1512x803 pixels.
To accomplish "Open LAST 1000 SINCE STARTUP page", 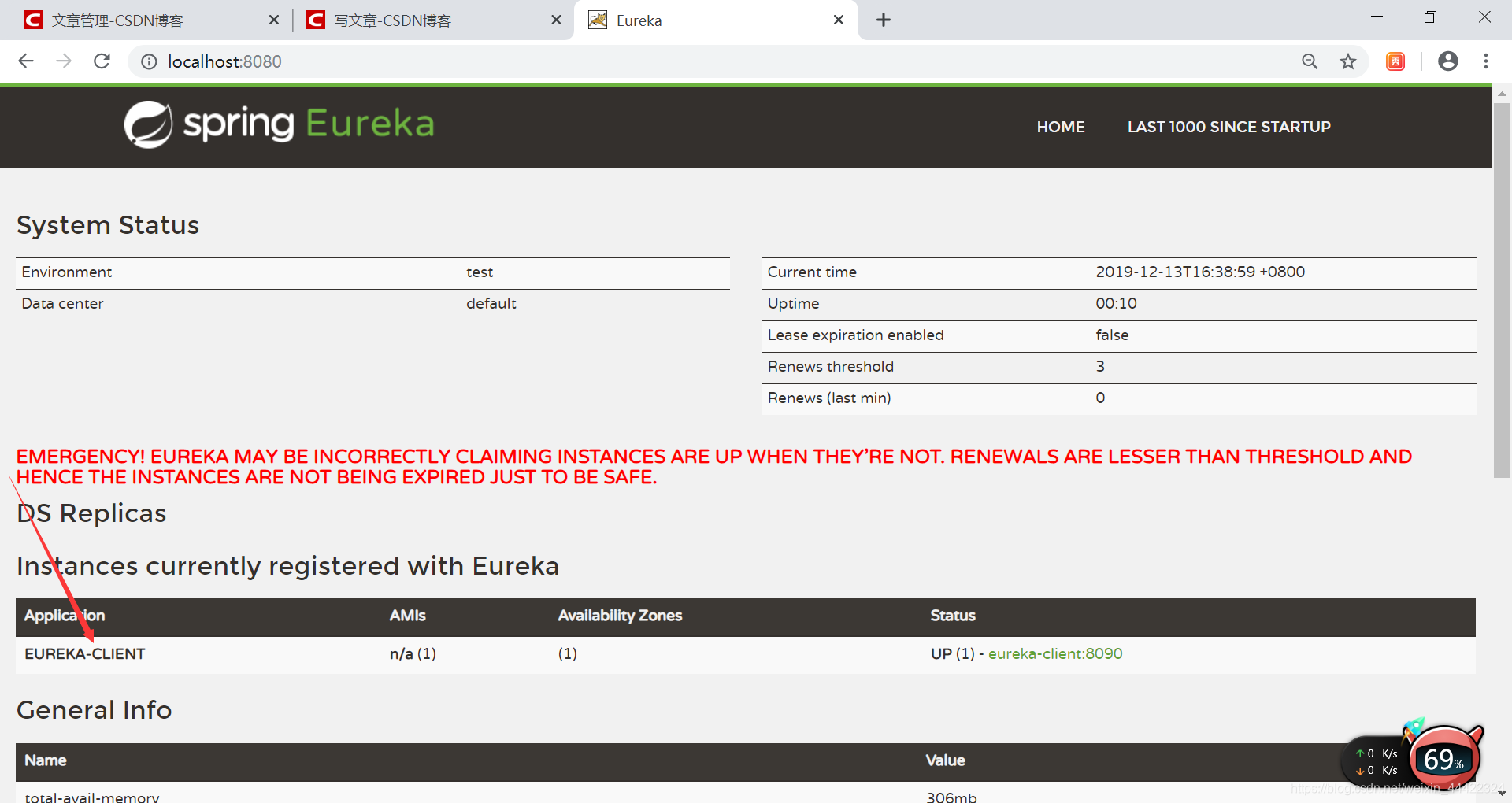I will tap(1228, 127).
